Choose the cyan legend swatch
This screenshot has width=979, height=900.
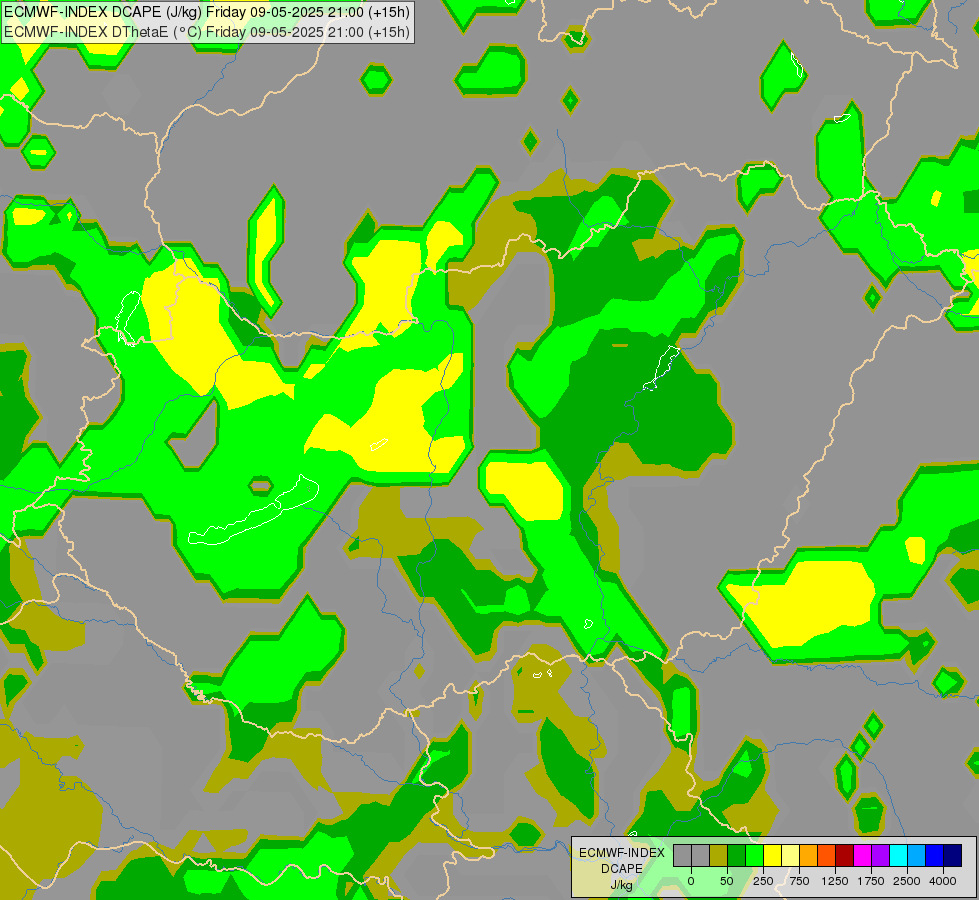point(899,855)
